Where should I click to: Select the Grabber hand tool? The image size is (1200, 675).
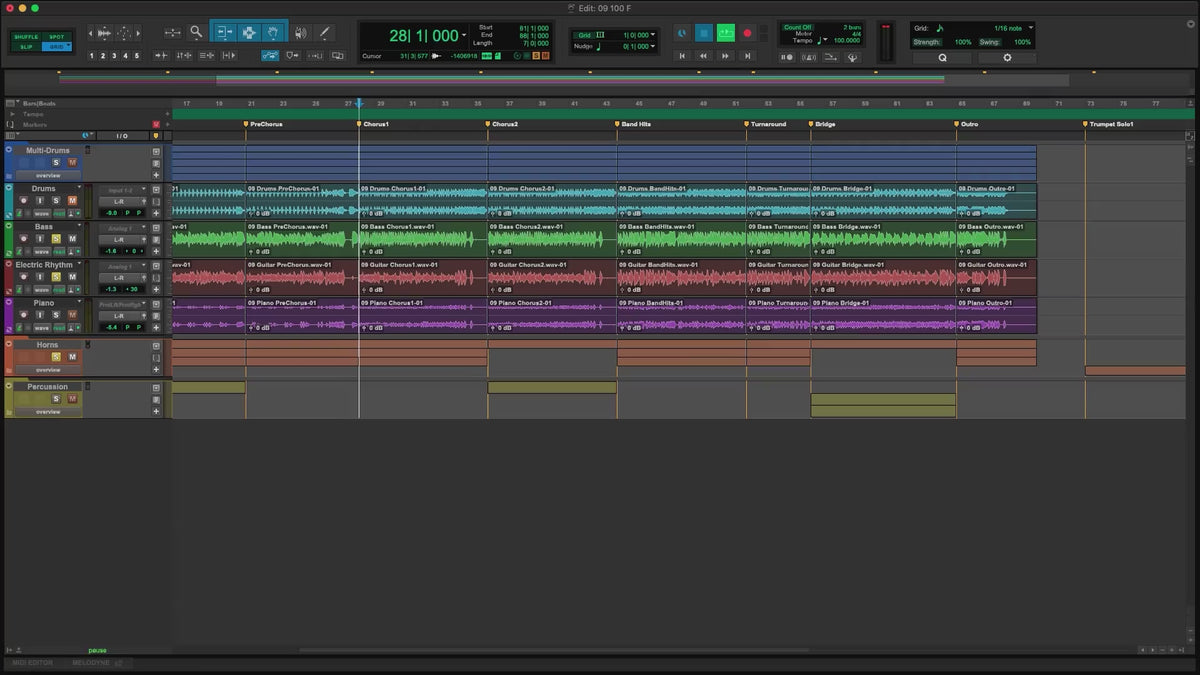tap(275, 33)
